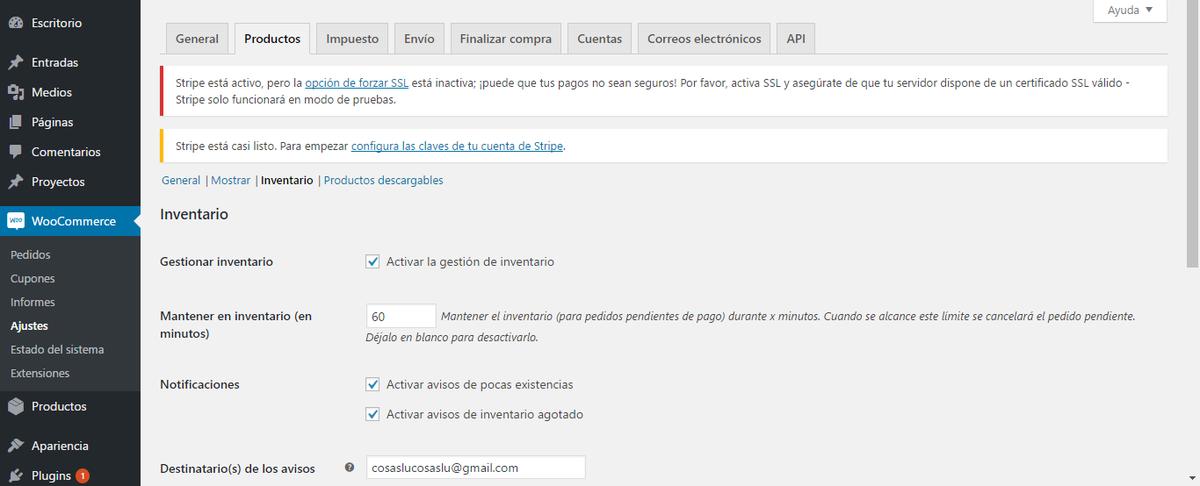Viewport: 1200px width, 486px height.
Task: Open configura las claves de Stripe link
Action: coord(457,146)
